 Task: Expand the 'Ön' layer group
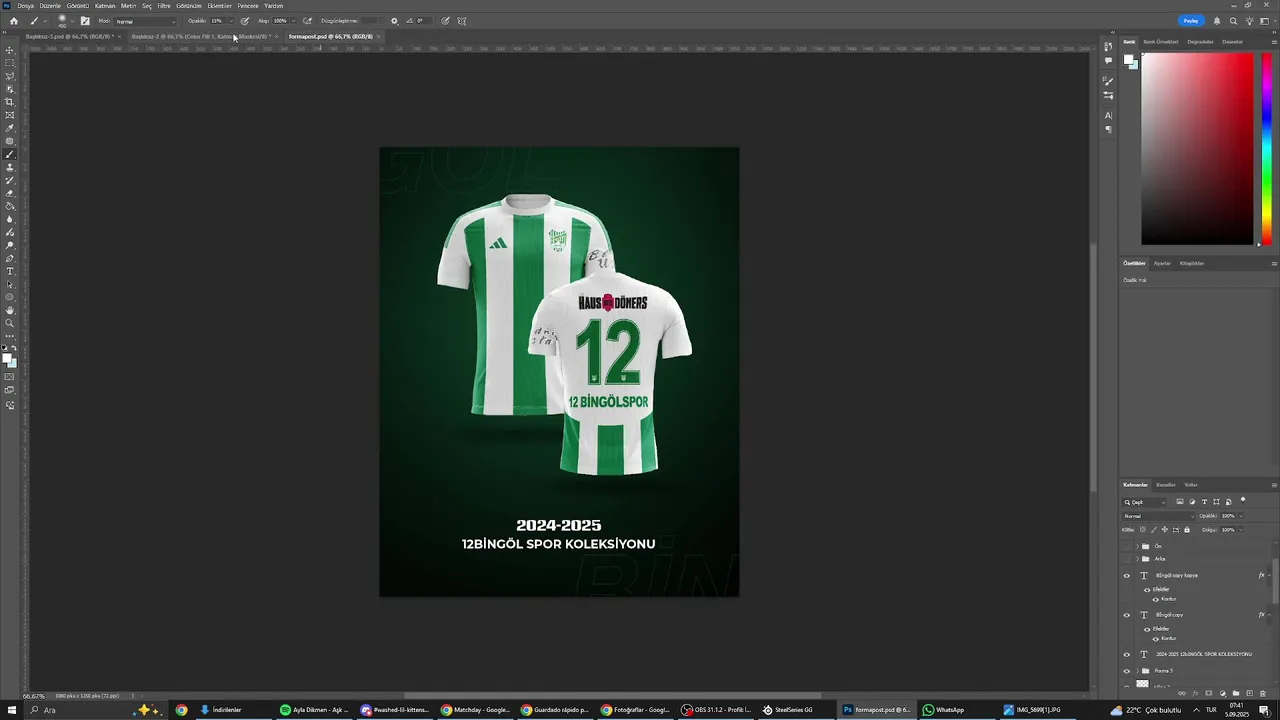[1137, 546]
